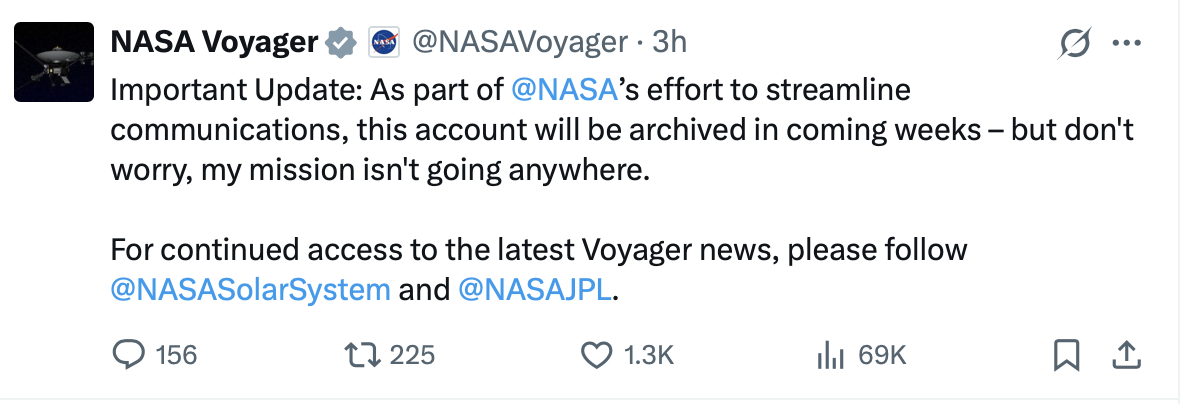The image size is (1196, 404).
Task: Click the NASA Voyager display name
Action: 214,42
